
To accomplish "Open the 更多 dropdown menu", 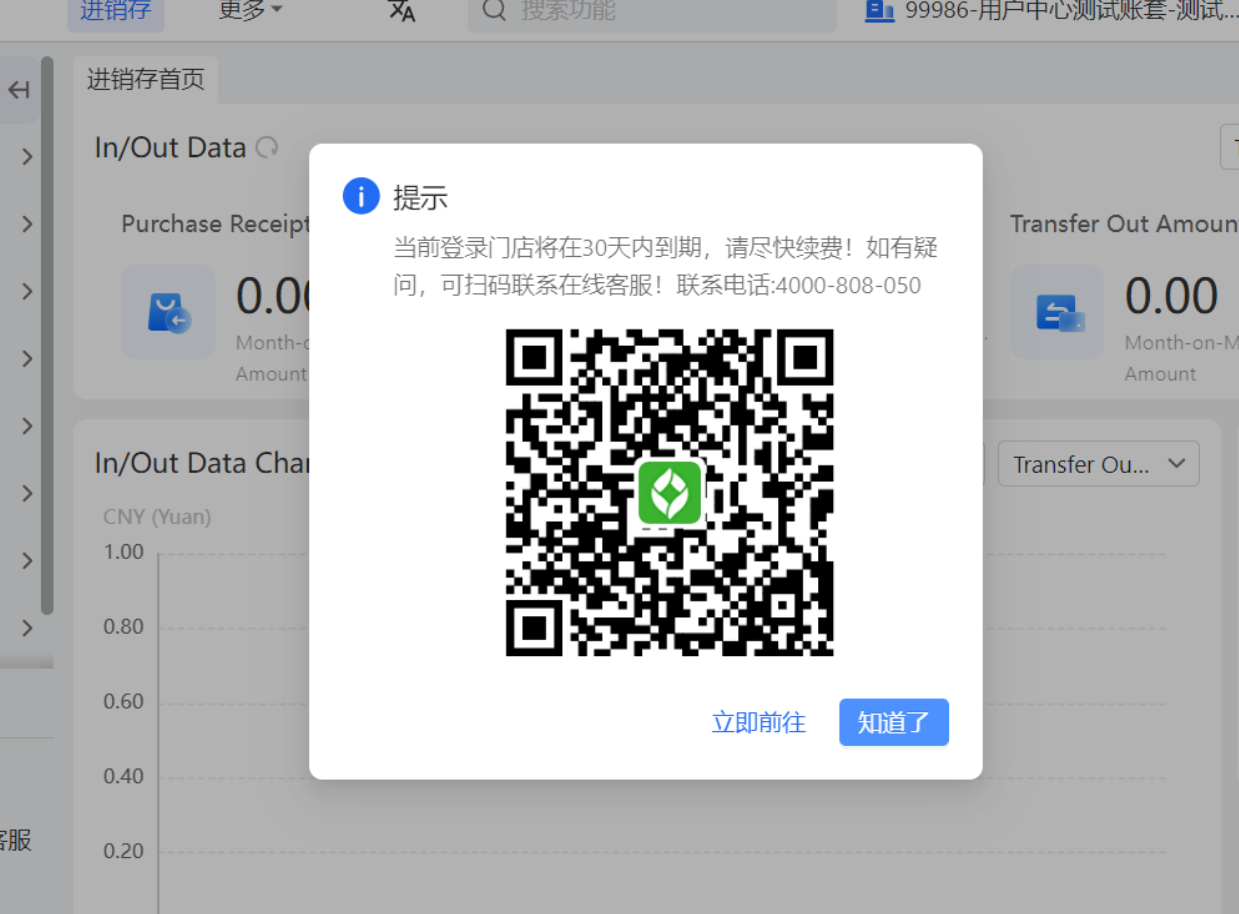I will (x=250, y=10).
